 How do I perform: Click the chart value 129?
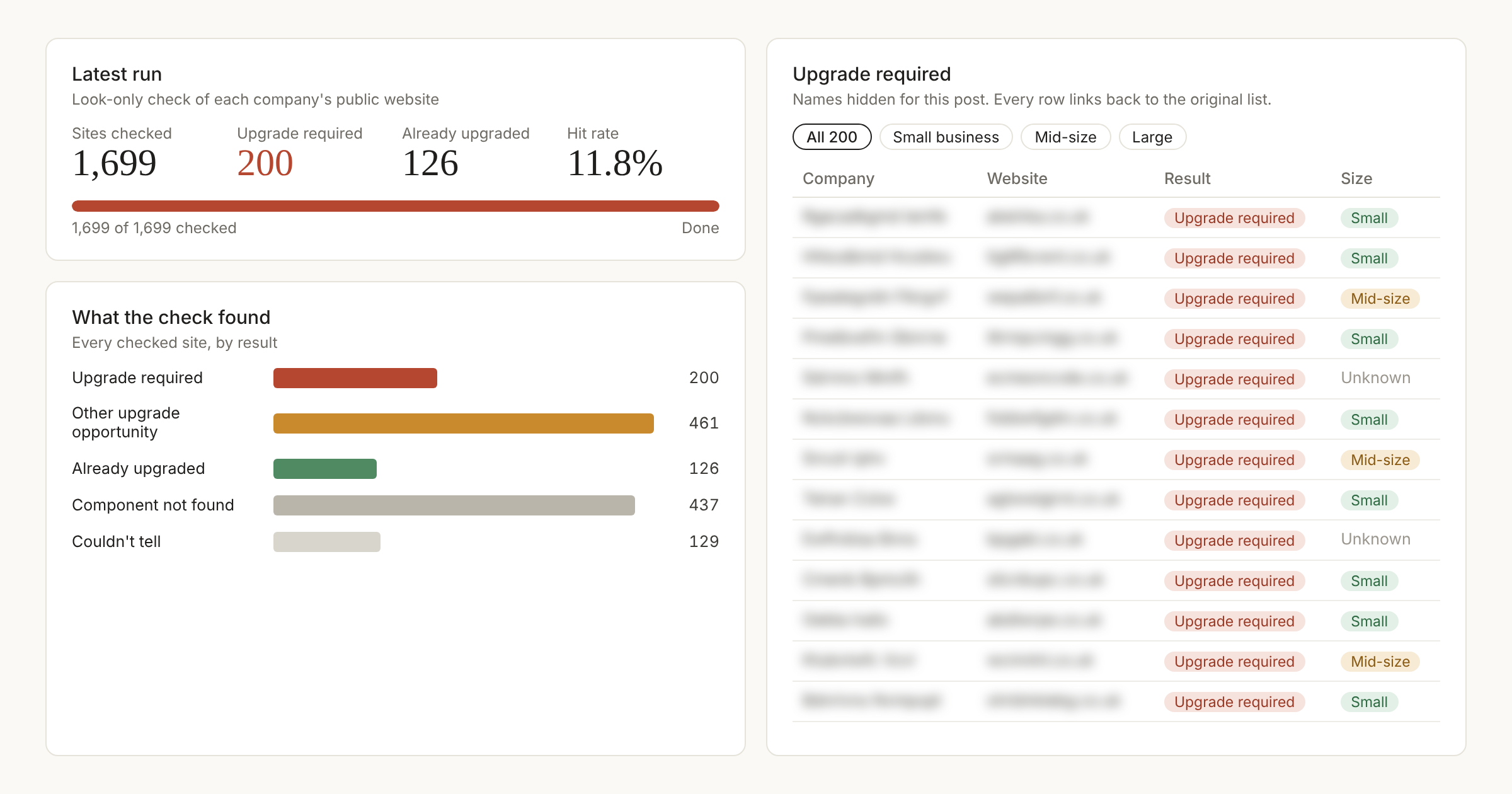tap(704, 541)
